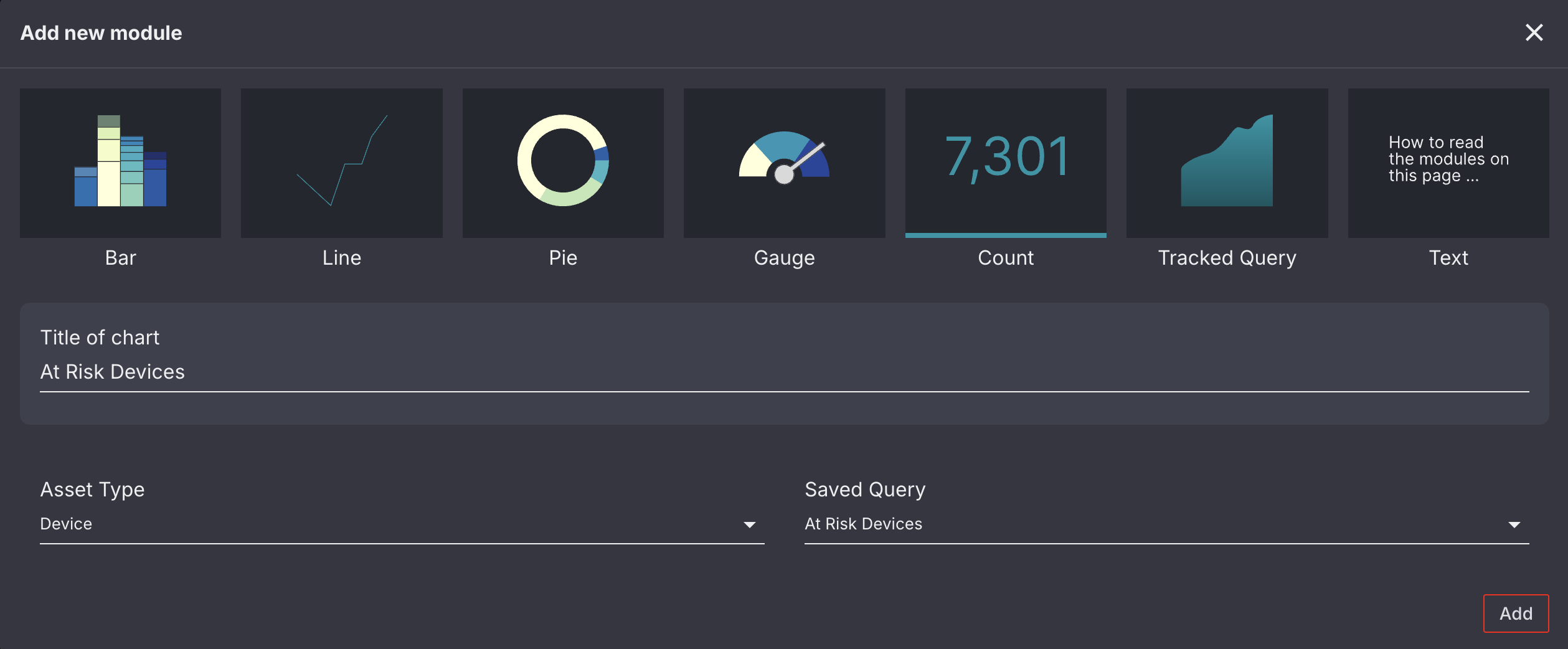This screenshot has width=1568, height=649.
Task: Select the Tracked Query module thumbnail
Action: coord(1227,163)
